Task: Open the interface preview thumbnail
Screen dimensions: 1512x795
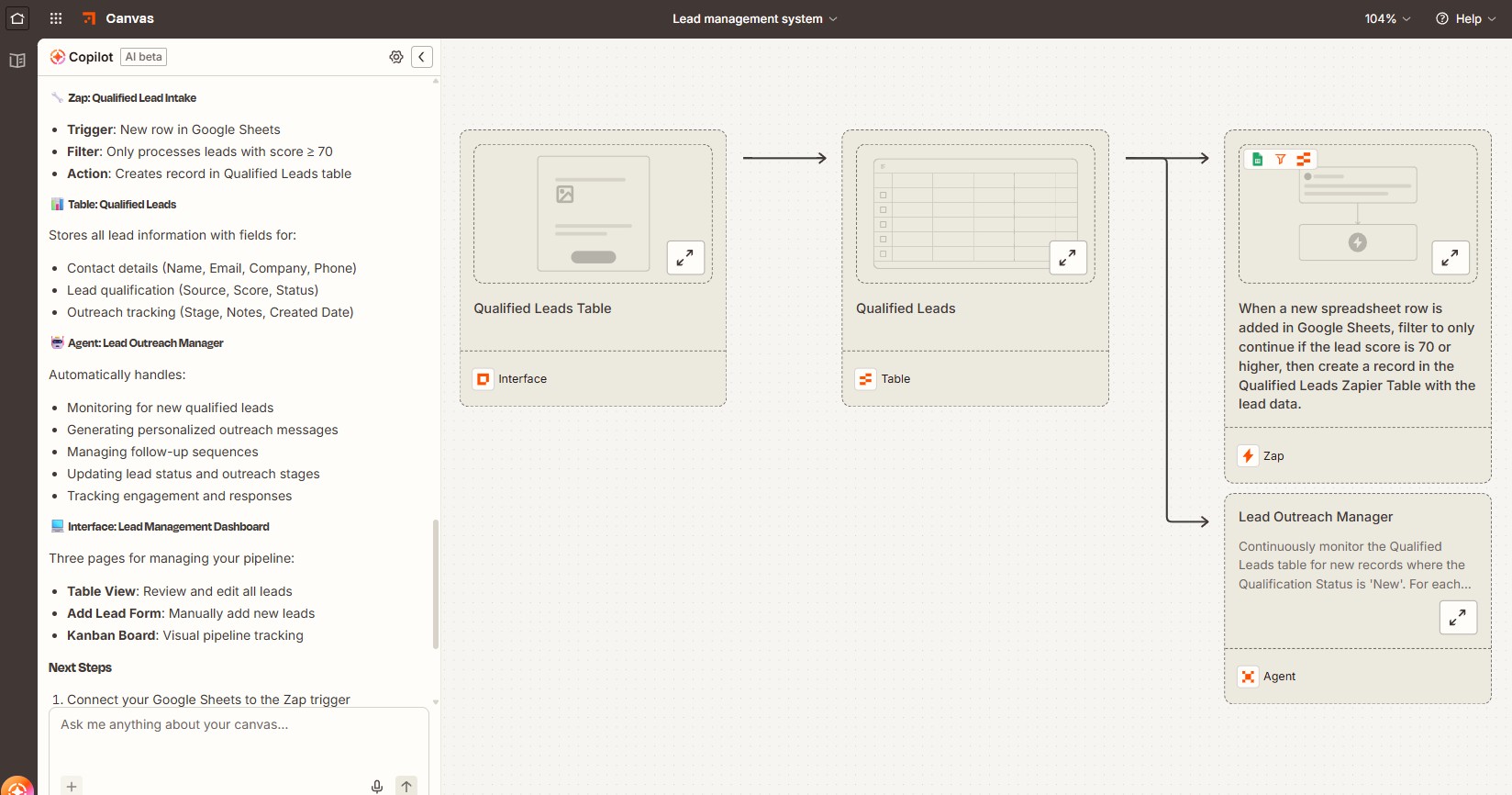Action: [593, 214]
